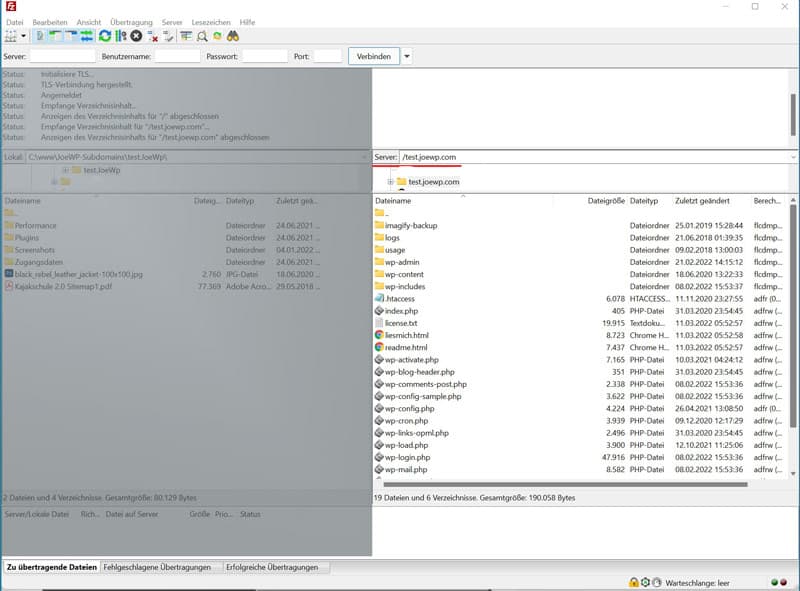Open the Site Manager dropdown arrow
Viewport: 800px width, 591px height.
pyautogui.click(x=22, y=36)
